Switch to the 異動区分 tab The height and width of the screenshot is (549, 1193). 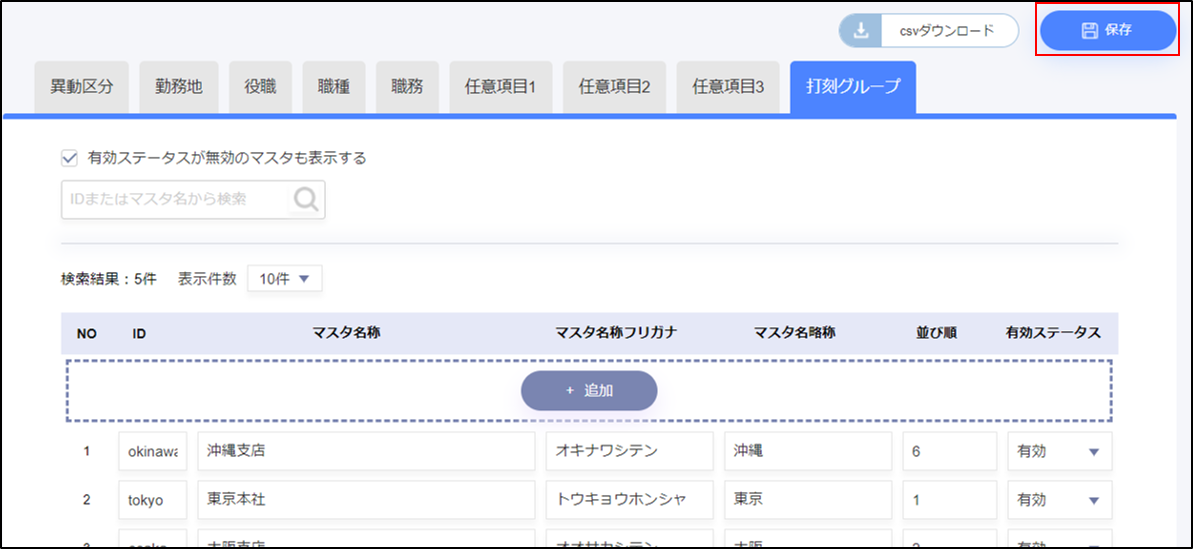(82, 87)
